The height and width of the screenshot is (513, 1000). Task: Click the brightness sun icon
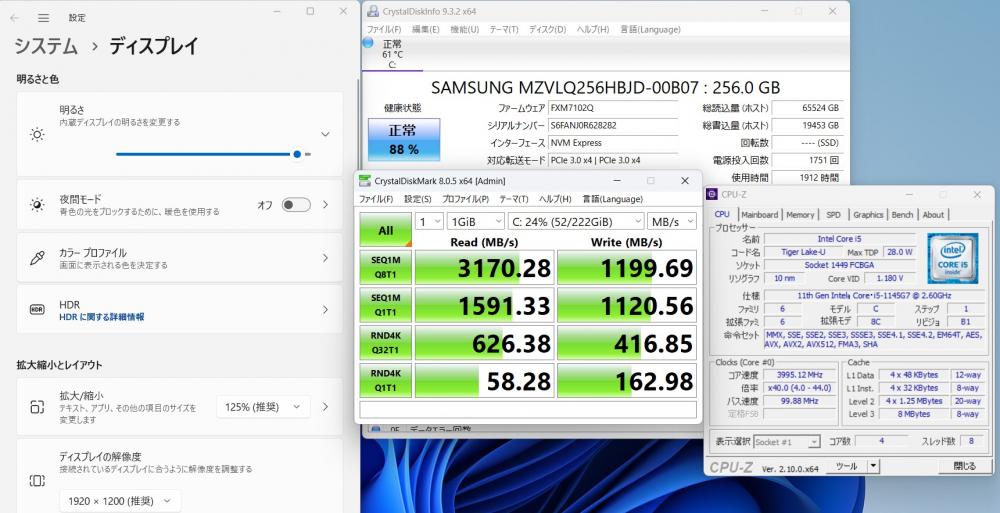(x=37, y=135)
